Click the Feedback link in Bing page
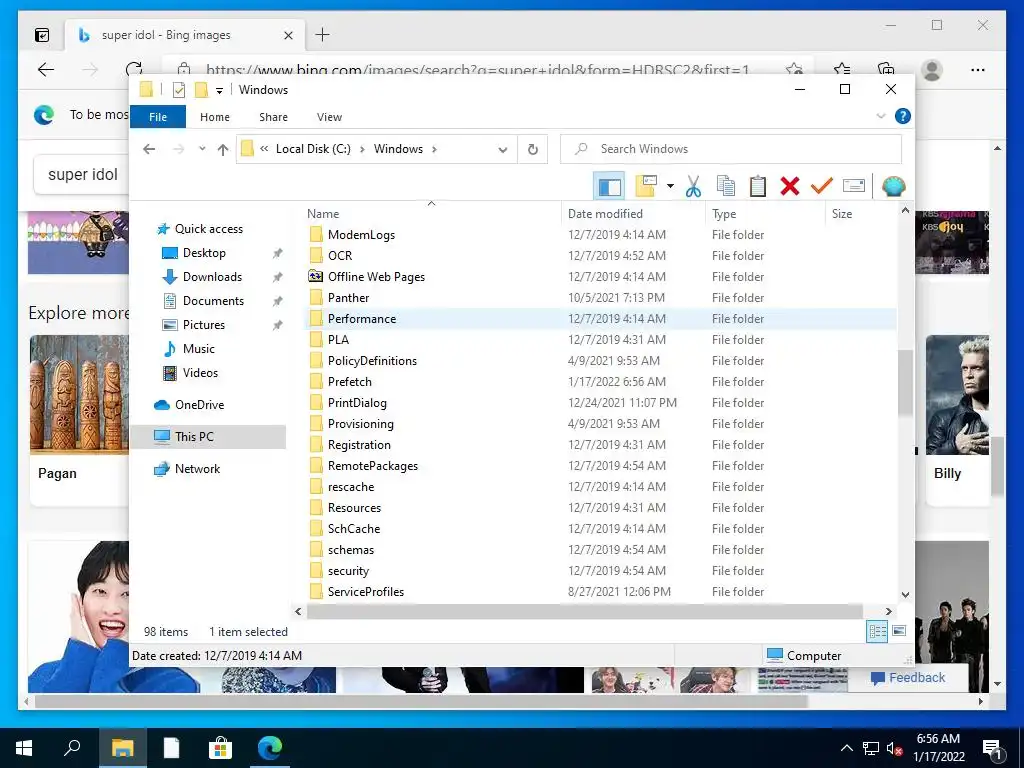This screenshot has height=768, width=1024. [908, 678]
